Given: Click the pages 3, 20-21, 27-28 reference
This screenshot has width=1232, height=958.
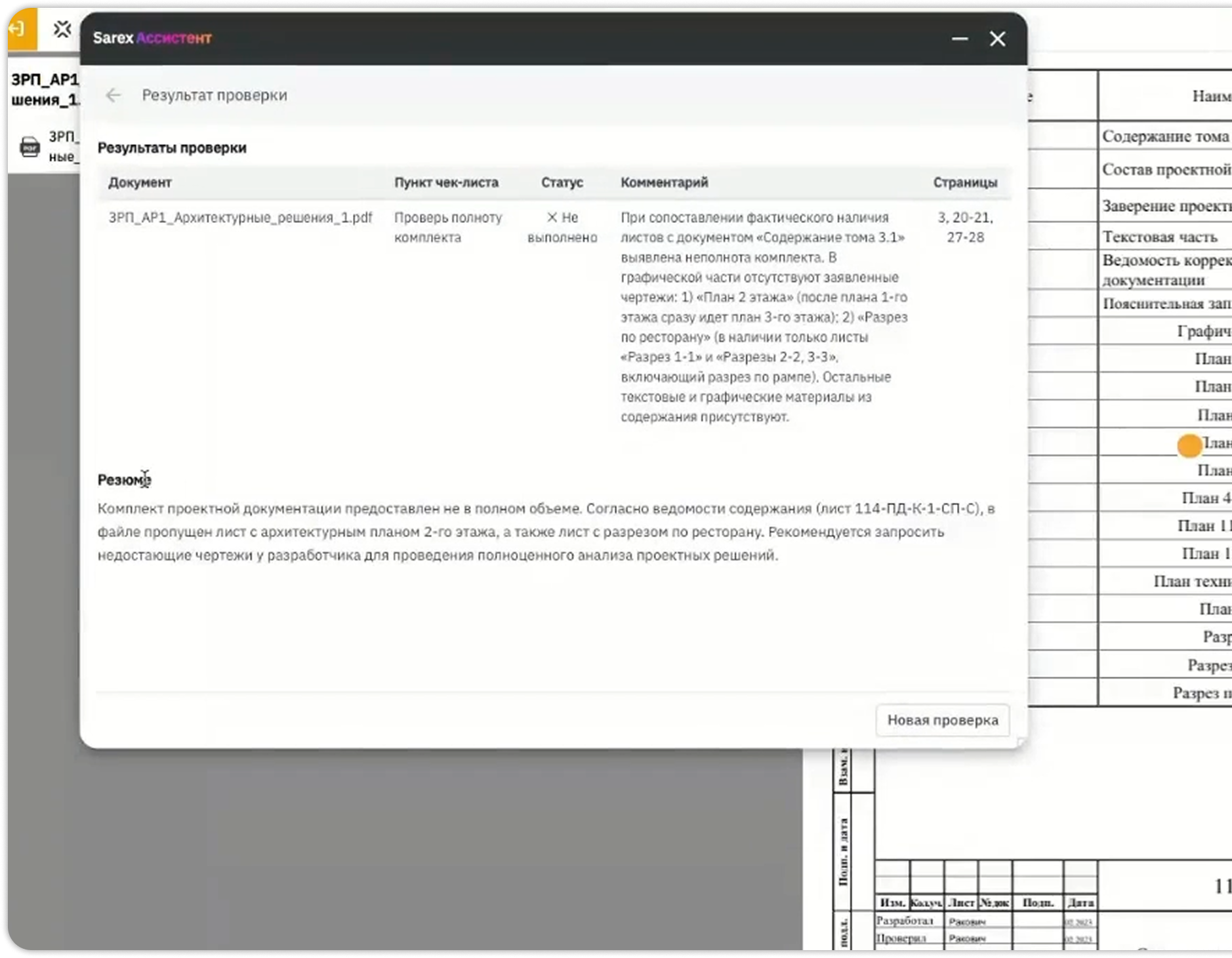Looking at the screenshot, I should point(965,228).
